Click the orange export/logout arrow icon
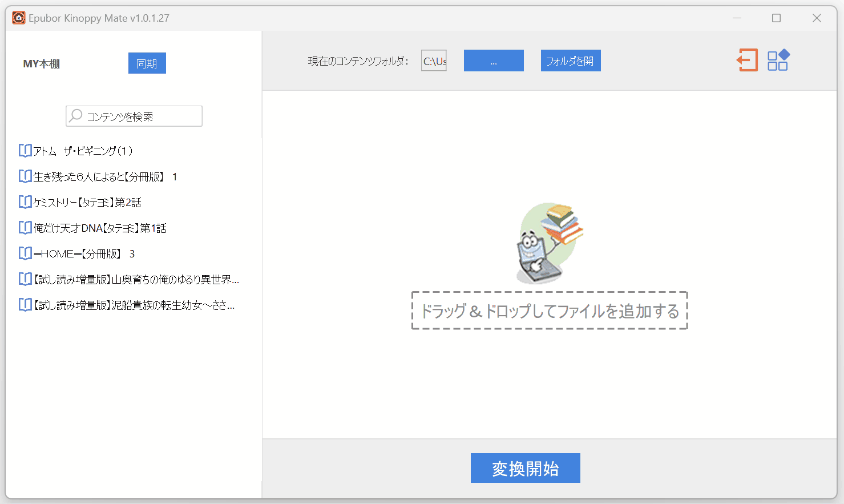 [747, 60]
